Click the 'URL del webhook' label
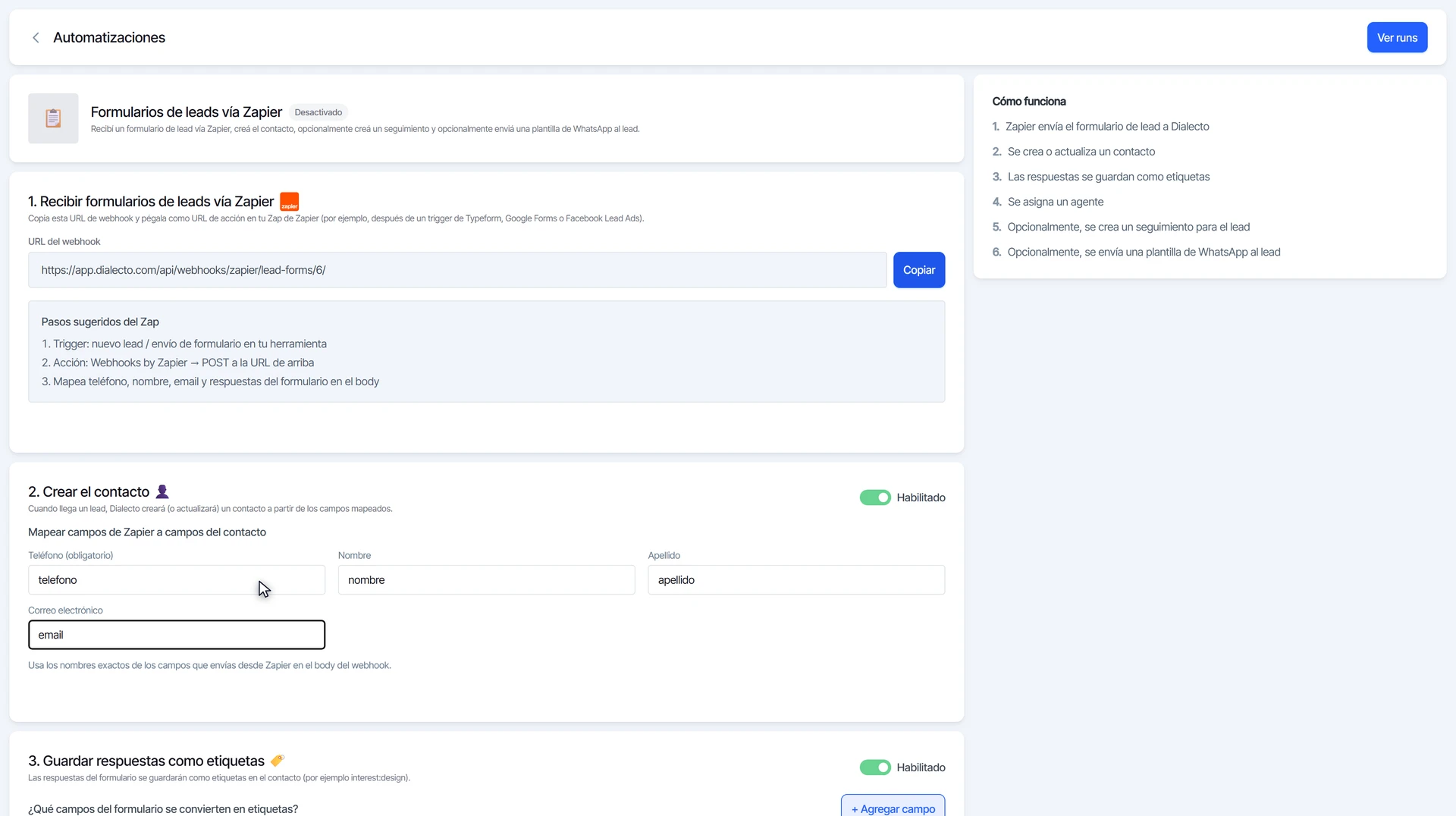The width and height of the screenshot is (1456, 816). 64,241
